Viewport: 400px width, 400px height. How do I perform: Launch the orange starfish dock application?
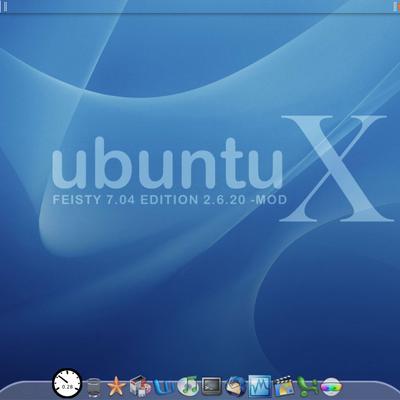[x=116, y=387]
